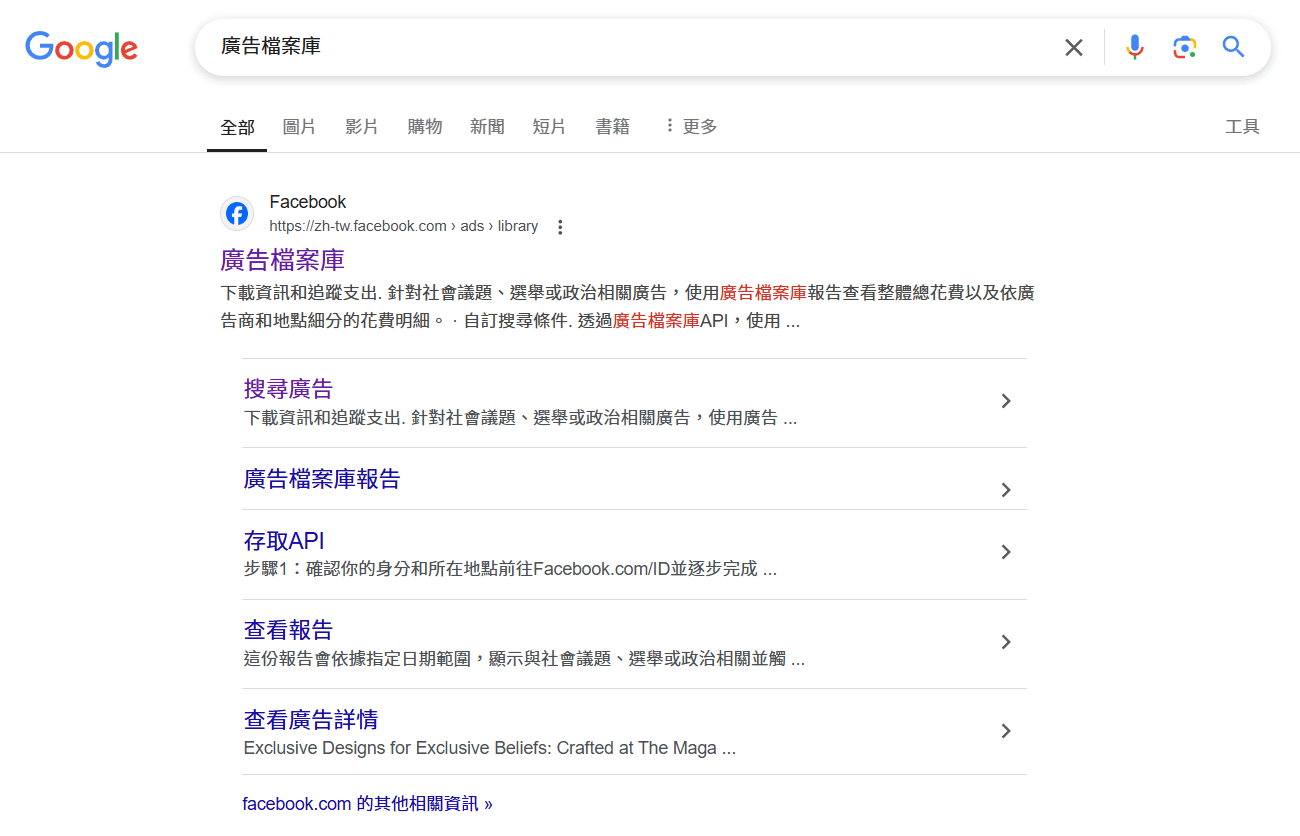Click chevron next to 查看報告

(x=1006, y=642)
